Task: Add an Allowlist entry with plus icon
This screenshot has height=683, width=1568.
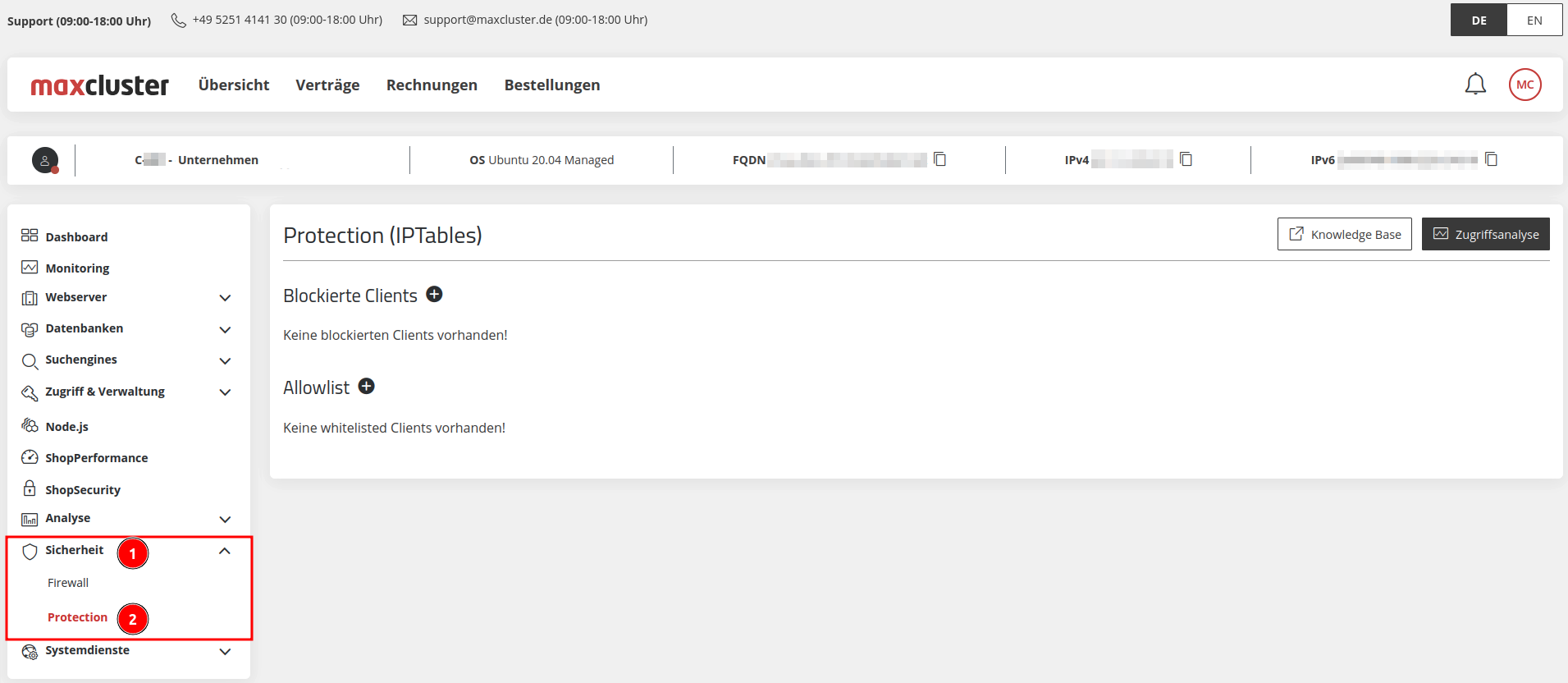Action: [367, 387]
